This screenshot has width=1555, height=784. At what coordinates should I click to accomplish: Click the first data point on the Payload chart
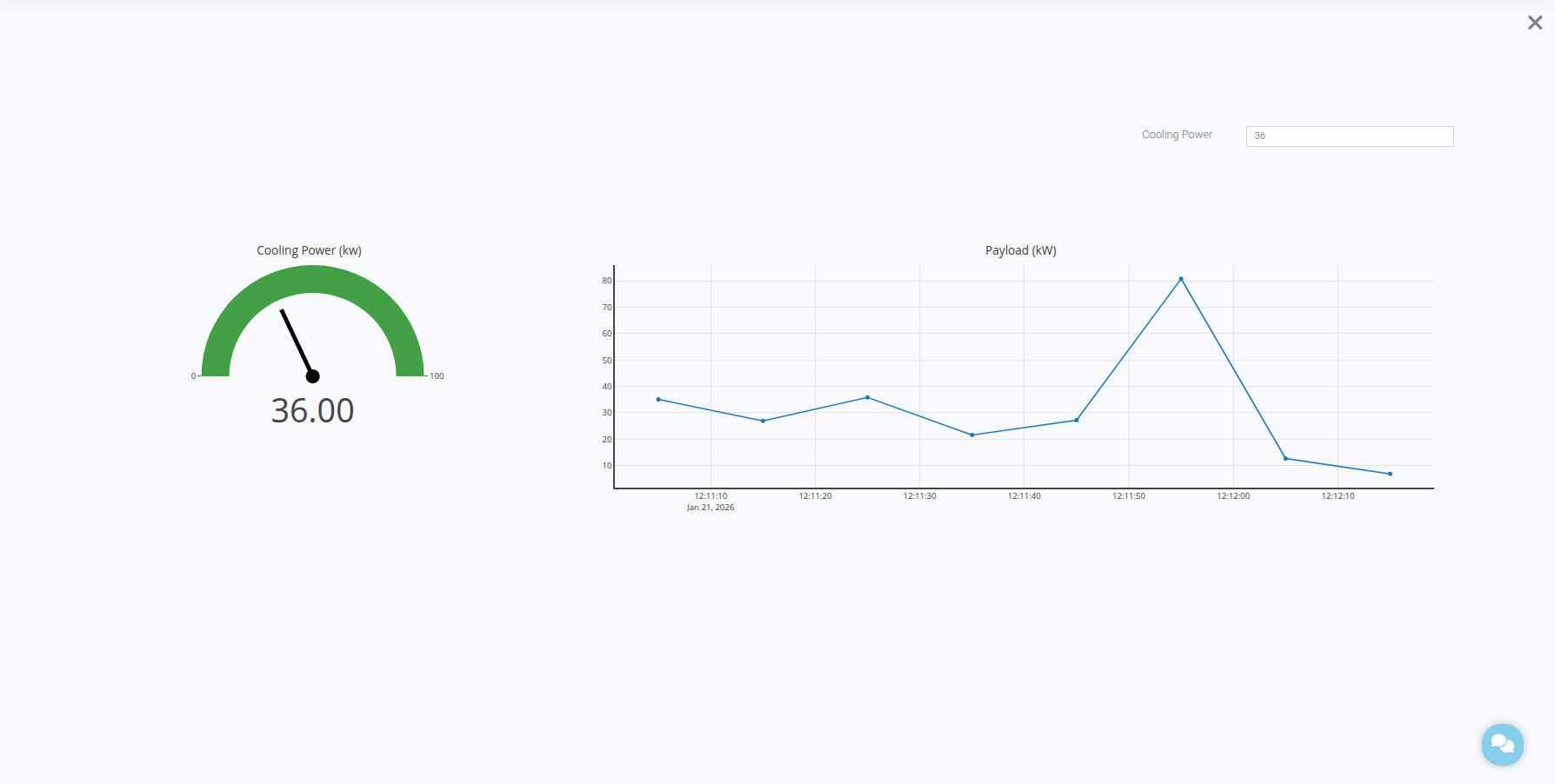tap(658, 399)
